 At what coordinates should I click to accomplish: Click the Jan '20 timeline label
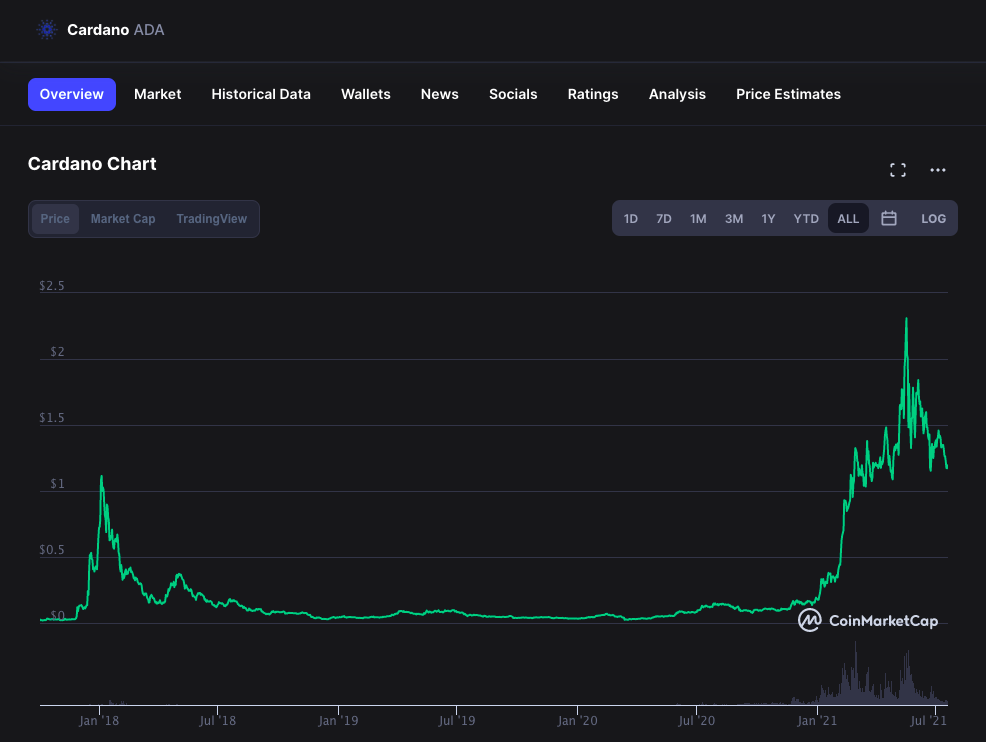click(x=577, y=721)
